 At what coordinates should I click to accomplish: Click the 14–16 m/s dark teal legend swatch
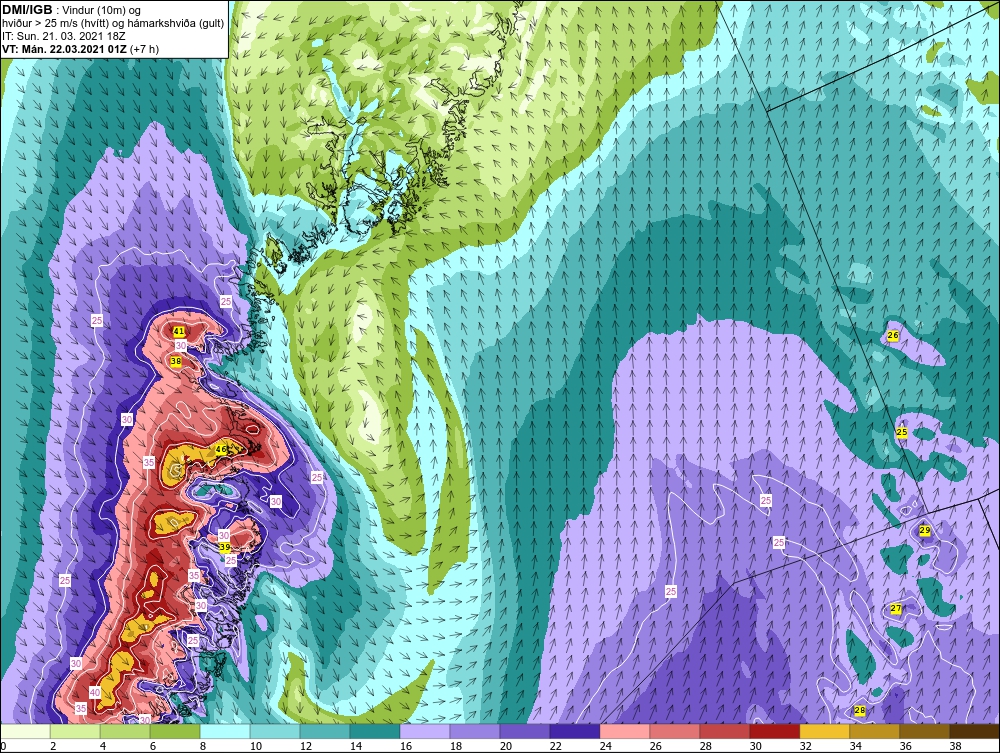[x=375, y=731]
